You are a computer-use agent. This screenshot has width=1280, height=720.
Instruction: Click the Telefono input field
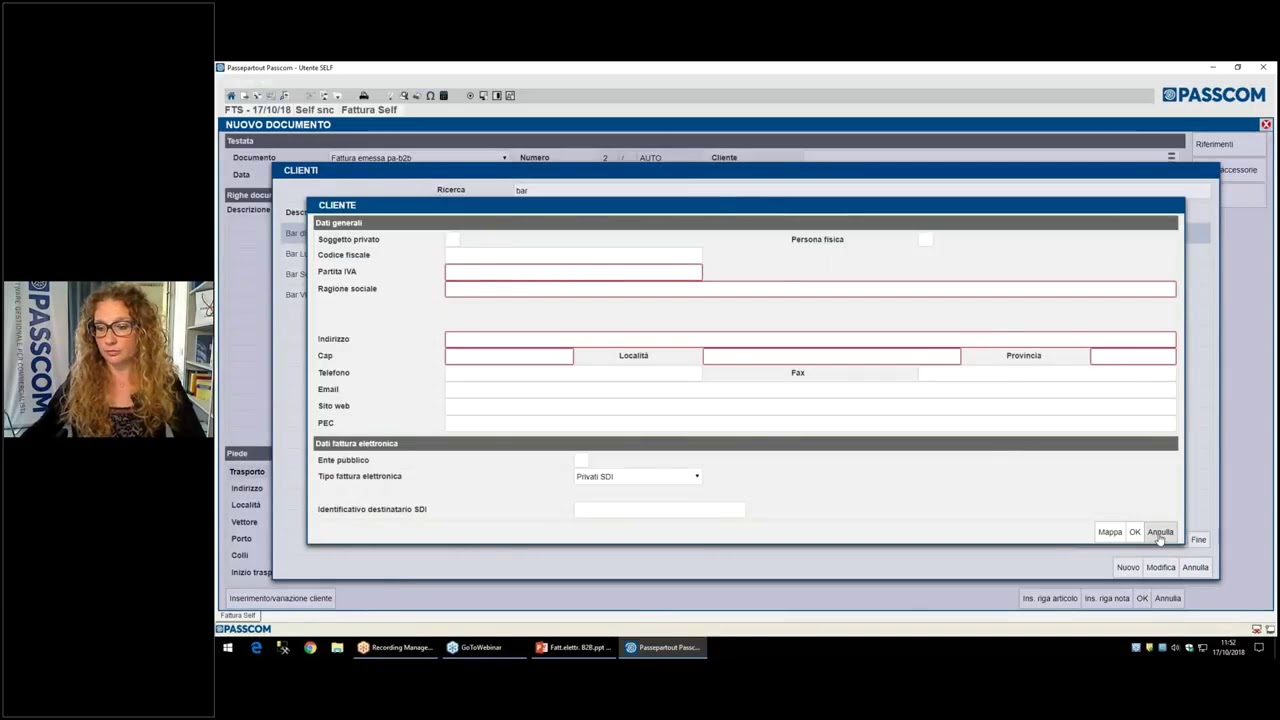574,373
